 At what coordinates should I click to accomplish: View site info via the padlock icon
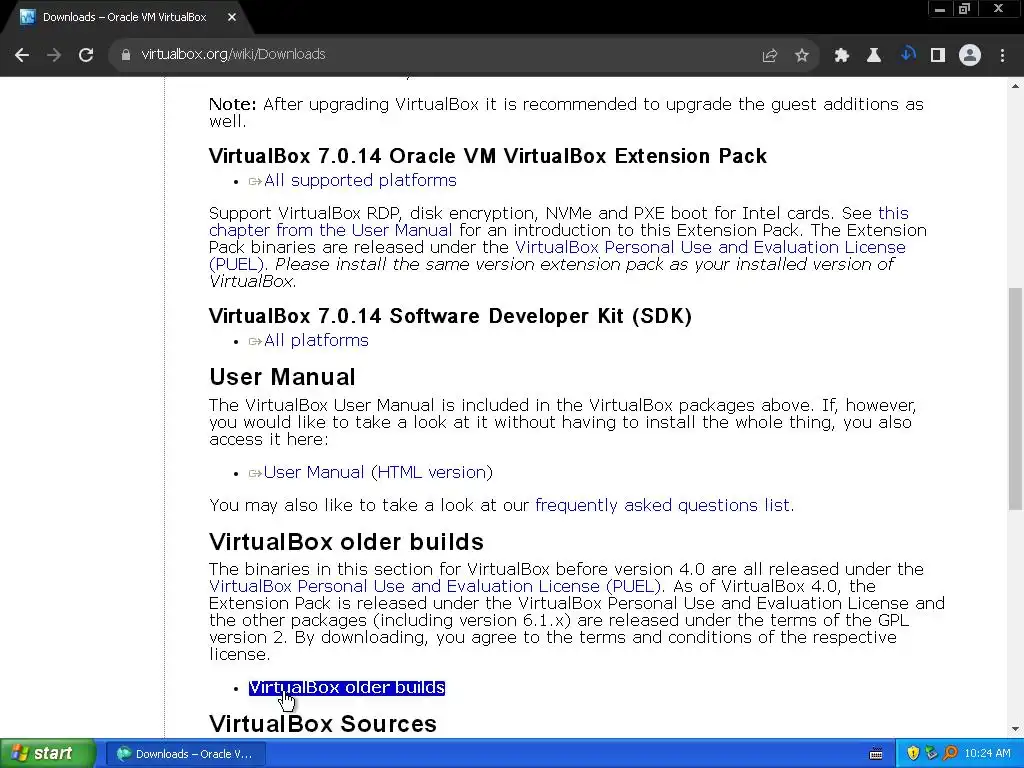tap(125, 55)
